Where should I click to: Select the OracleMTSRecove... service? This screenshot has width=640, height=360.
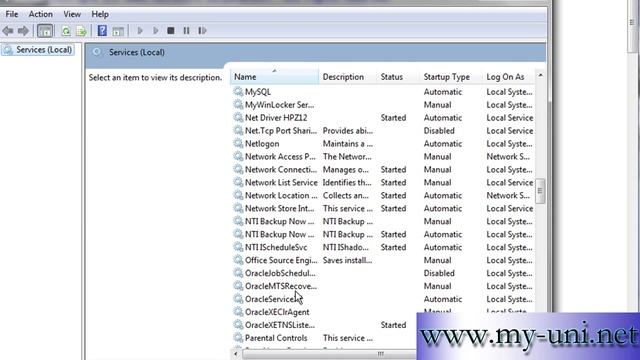(x=280, y=287)
